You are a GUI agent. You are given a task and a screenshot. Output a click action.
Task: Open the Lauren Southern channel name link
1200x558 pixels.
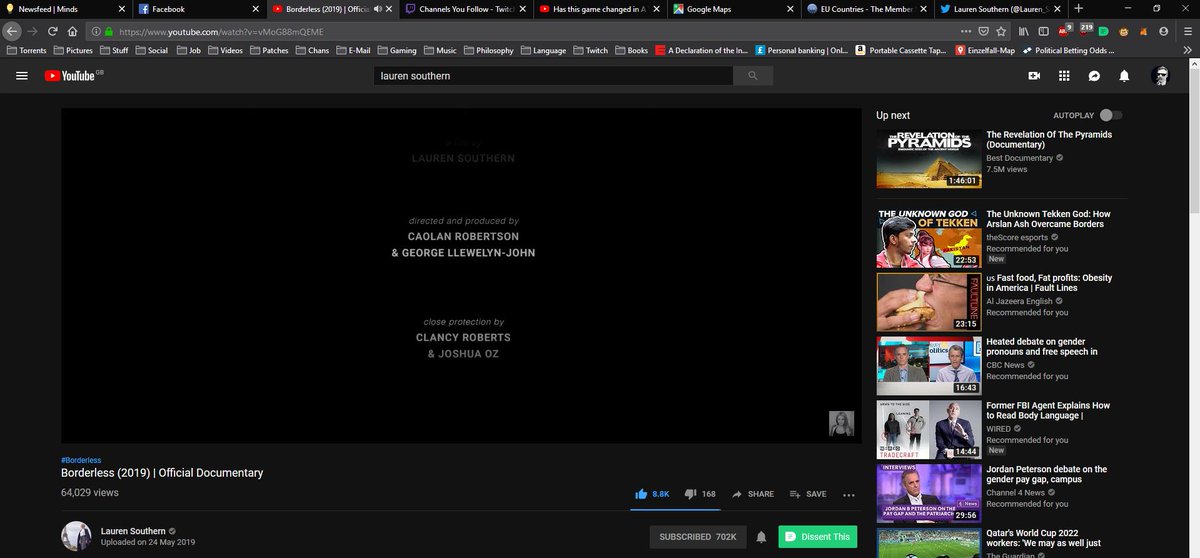pyautogui.click(x=133, y=531)
